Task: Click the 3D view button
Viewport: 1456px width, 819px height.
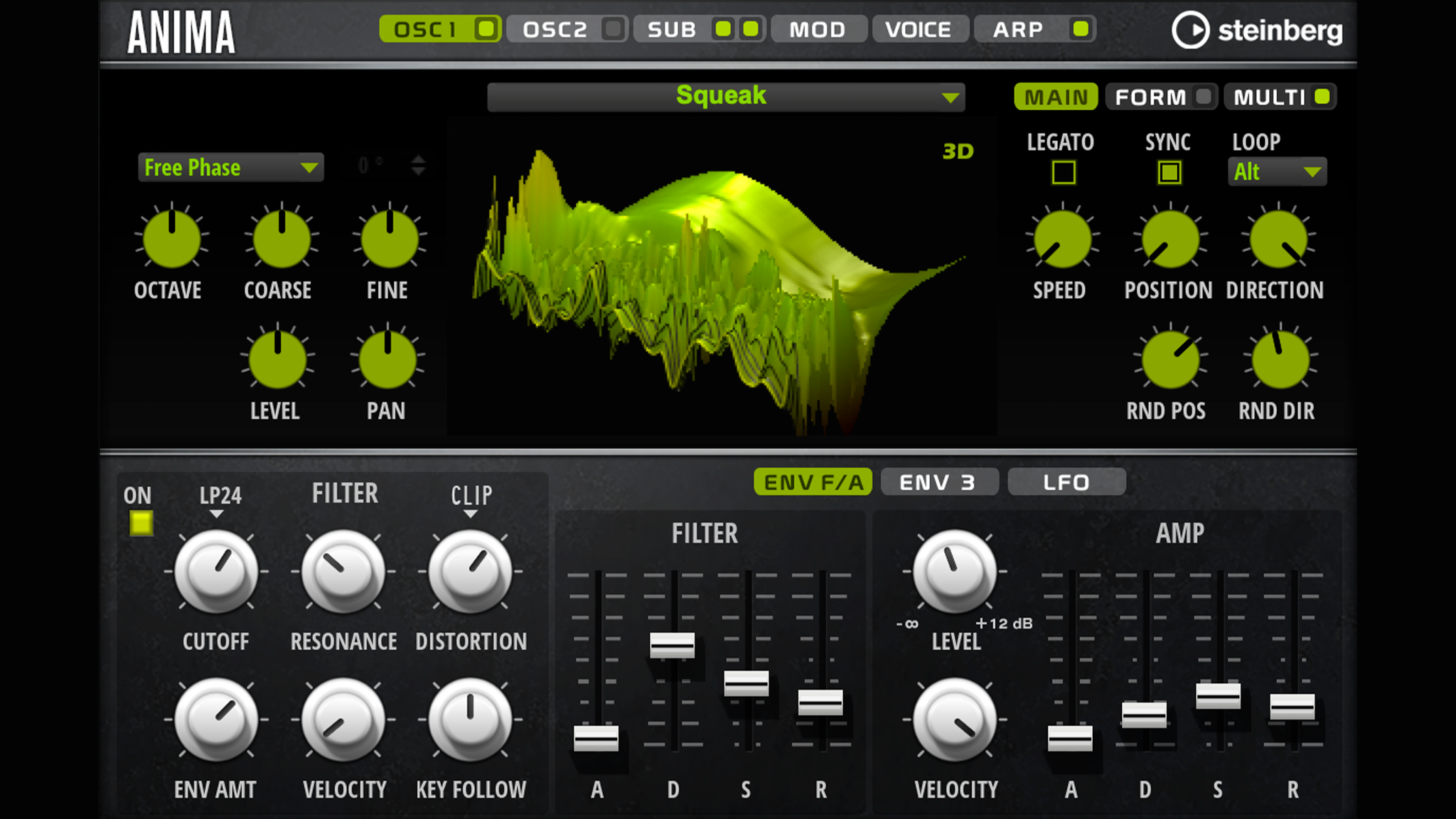Action: coord(958,151)
